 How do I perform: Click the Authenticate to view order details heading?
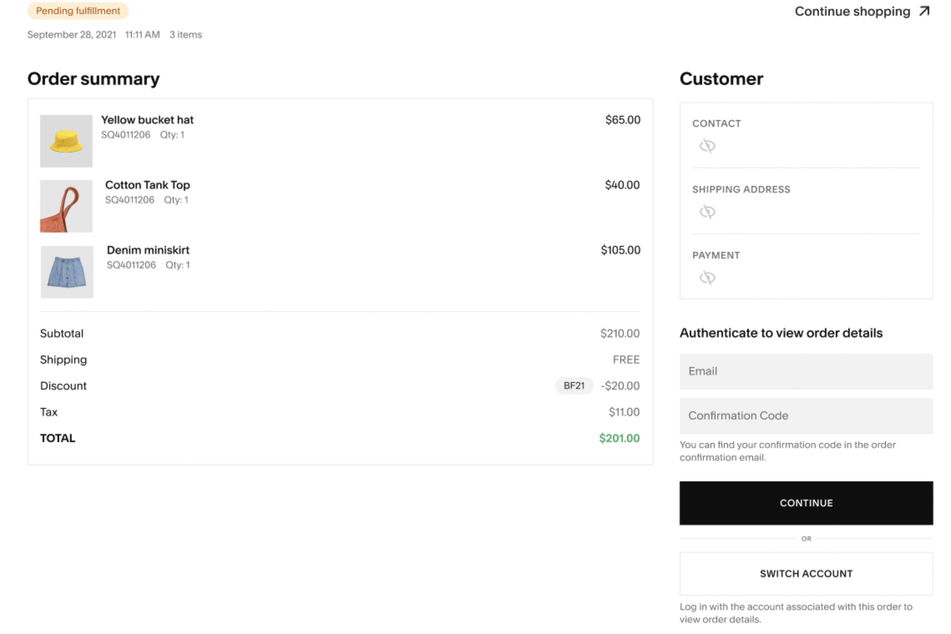[781, 333]
